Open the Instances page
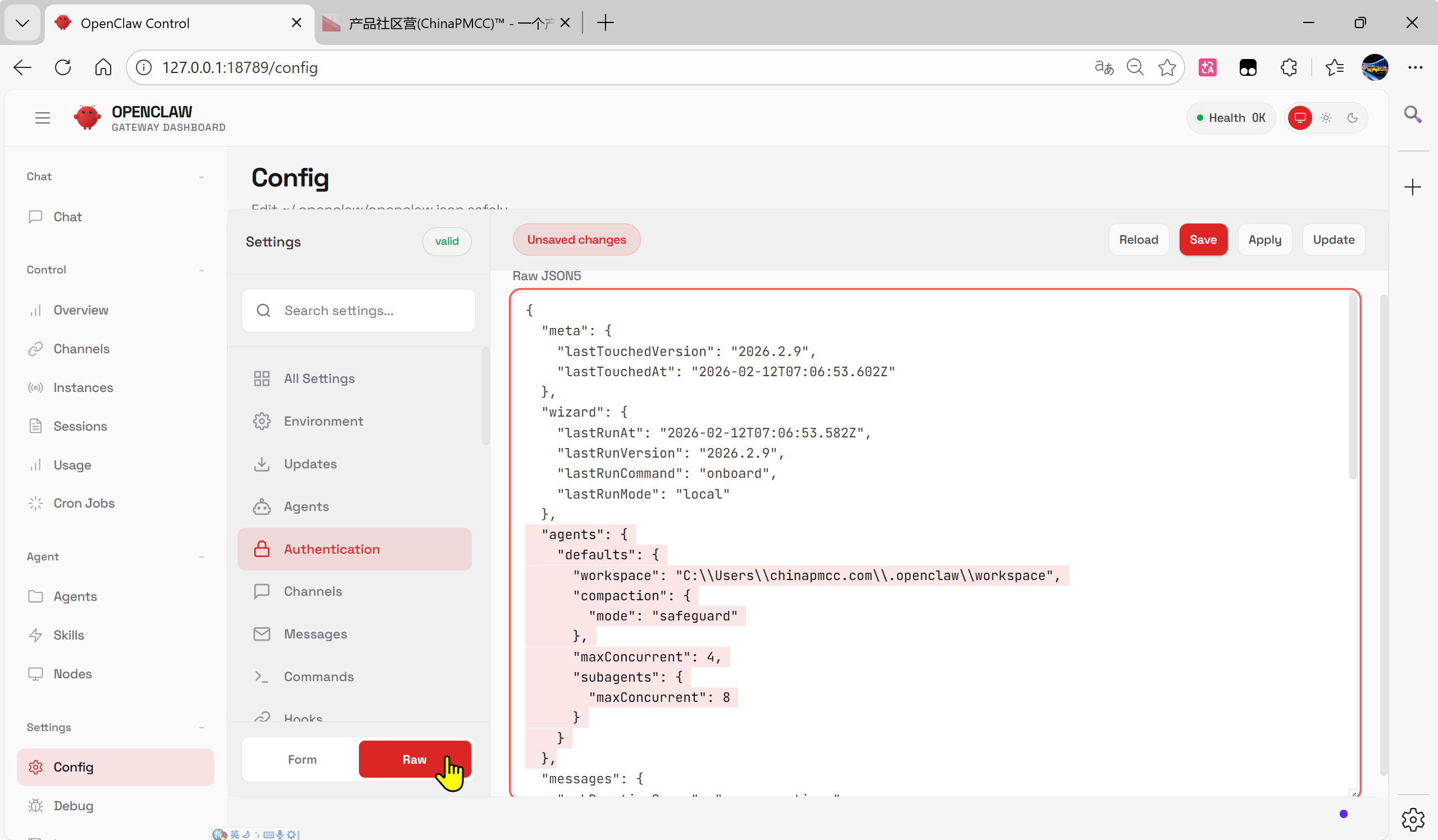 83,387
